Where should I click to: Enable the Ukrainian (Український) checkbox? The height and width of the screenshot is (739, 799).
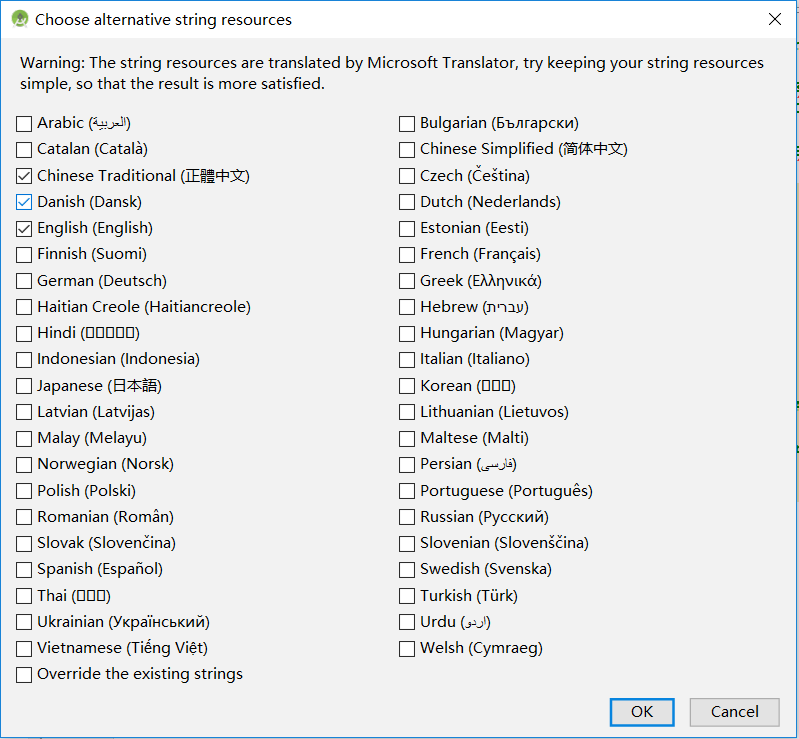point(24,622)
